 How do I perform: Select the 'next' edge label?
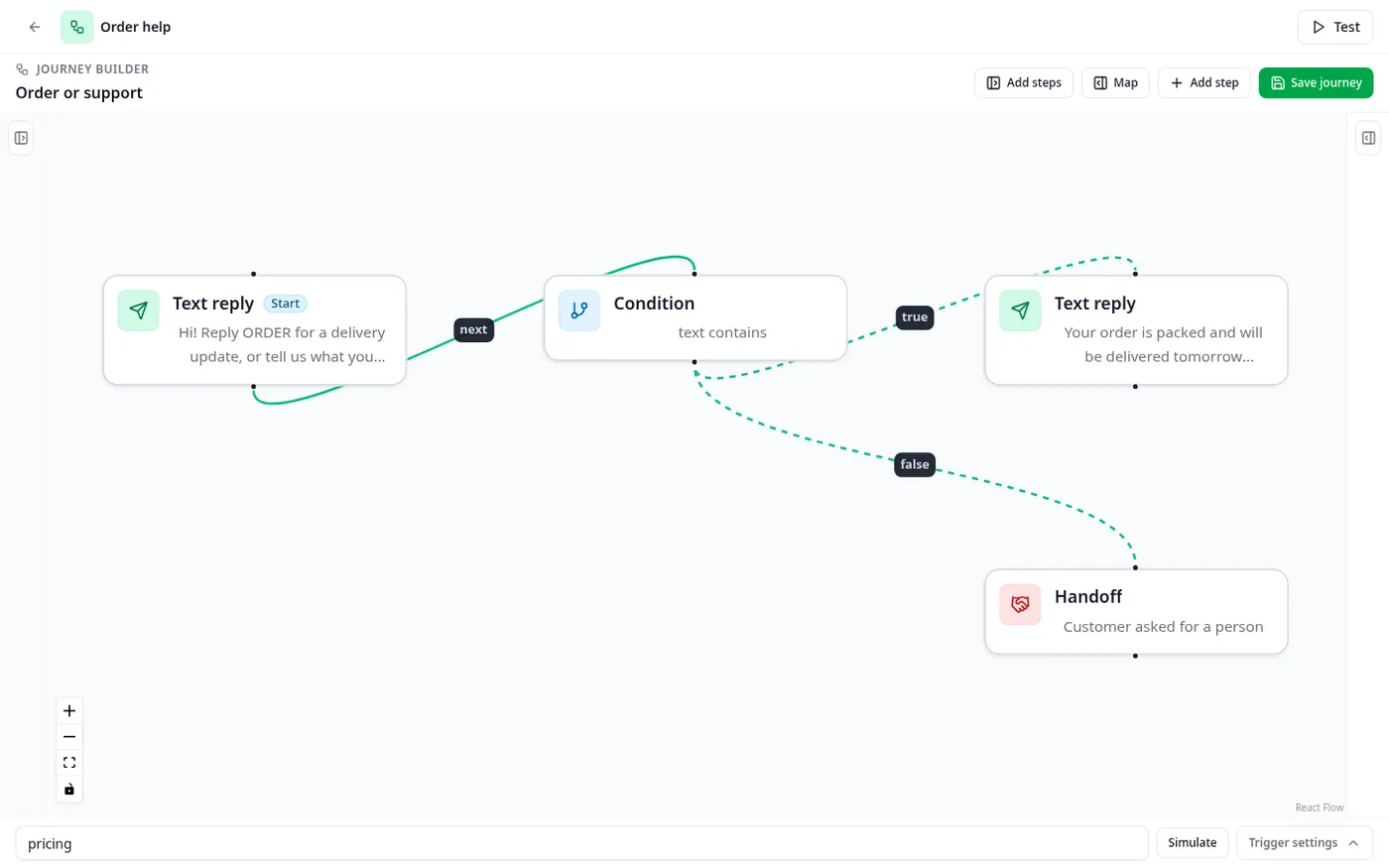coord(474,329)
